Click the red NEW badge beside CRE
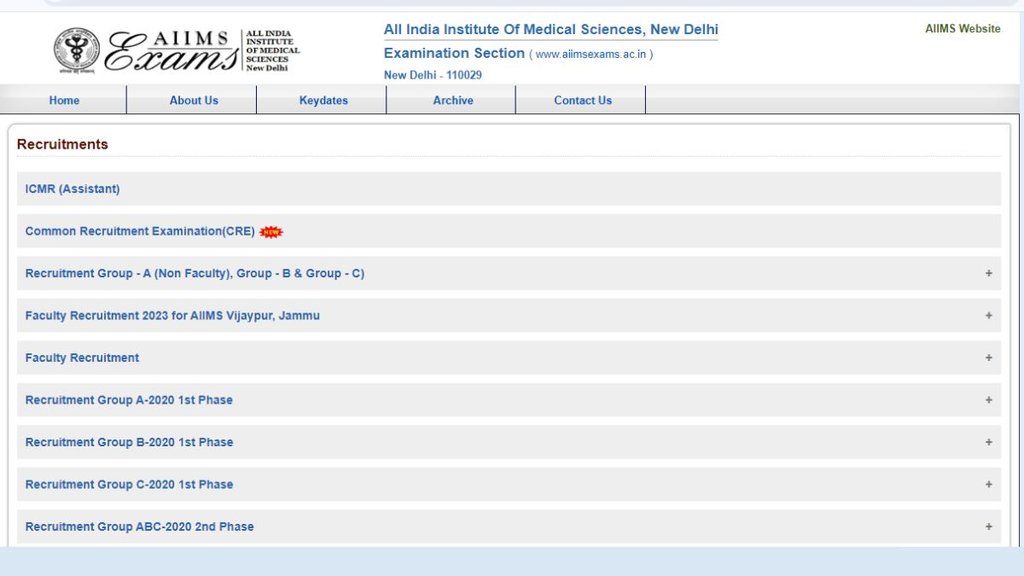 (271, 232)
